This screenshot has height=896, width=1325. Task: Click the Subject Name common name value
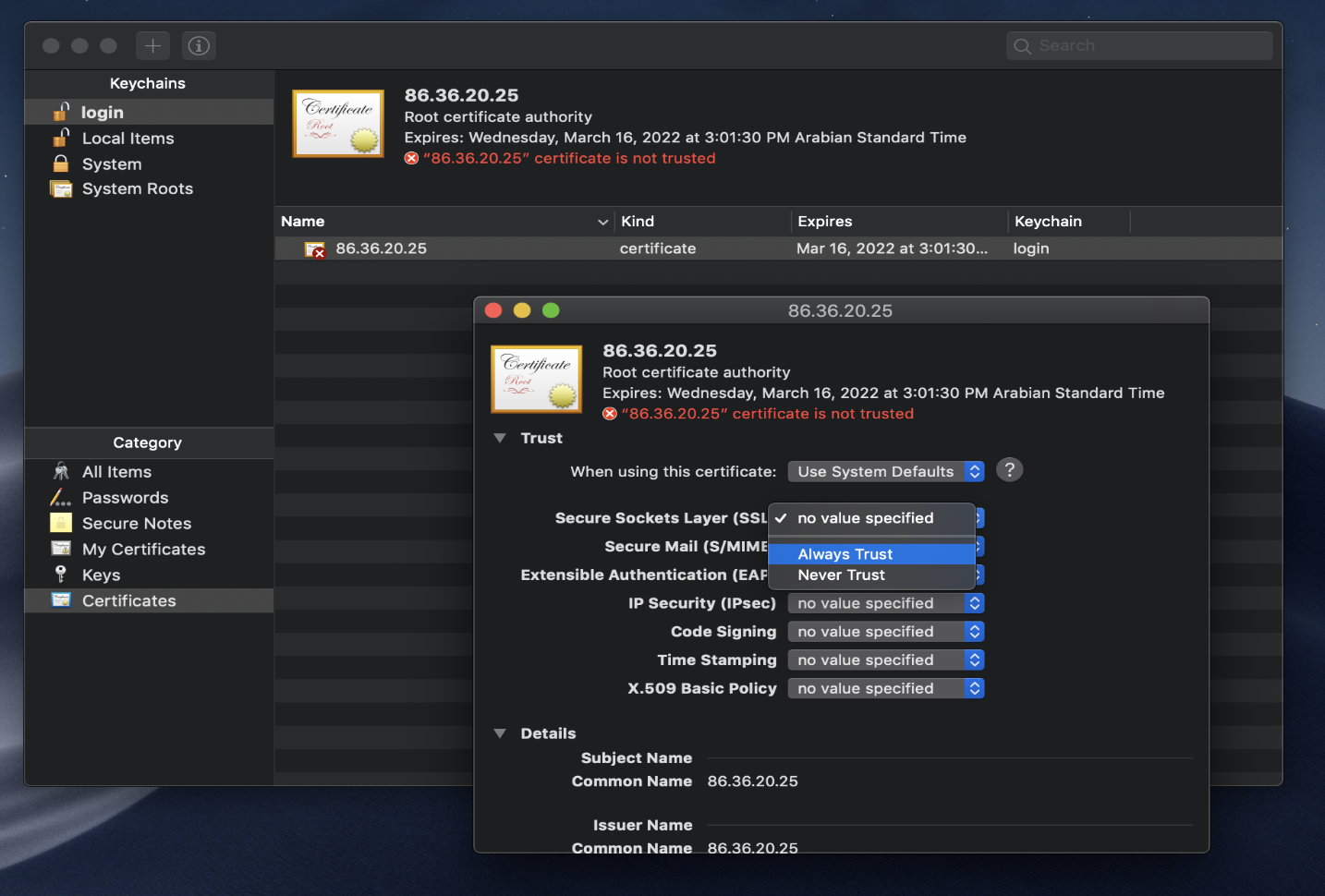(x=753, y=781)
